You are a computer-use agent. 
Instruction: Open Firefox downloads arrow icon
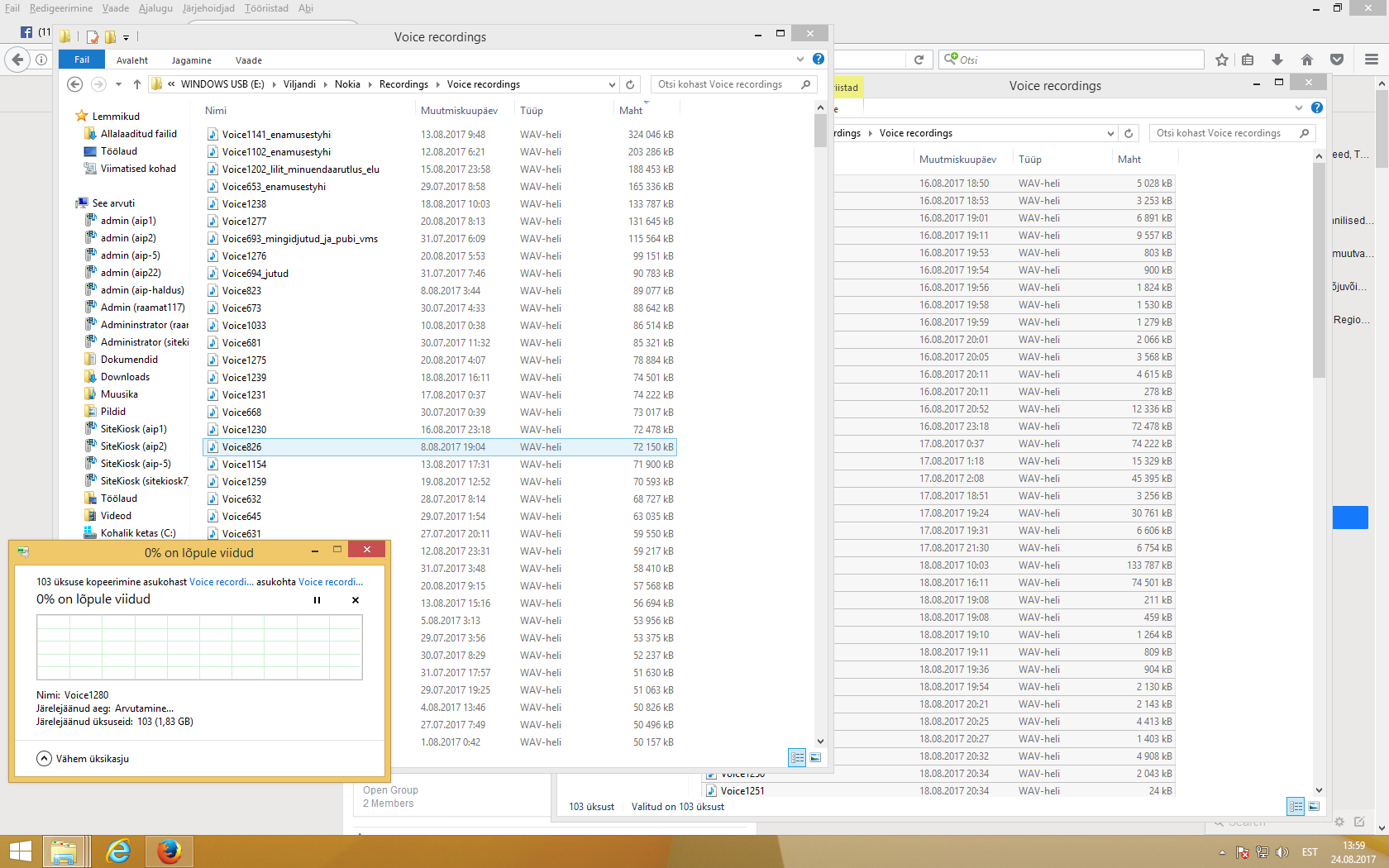coord(1277,60)
